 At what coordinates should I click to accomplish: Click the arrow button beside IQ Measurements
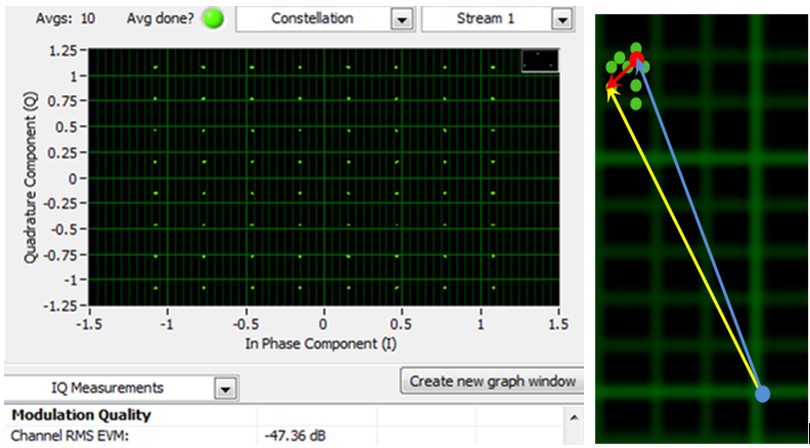pos(225,389)
